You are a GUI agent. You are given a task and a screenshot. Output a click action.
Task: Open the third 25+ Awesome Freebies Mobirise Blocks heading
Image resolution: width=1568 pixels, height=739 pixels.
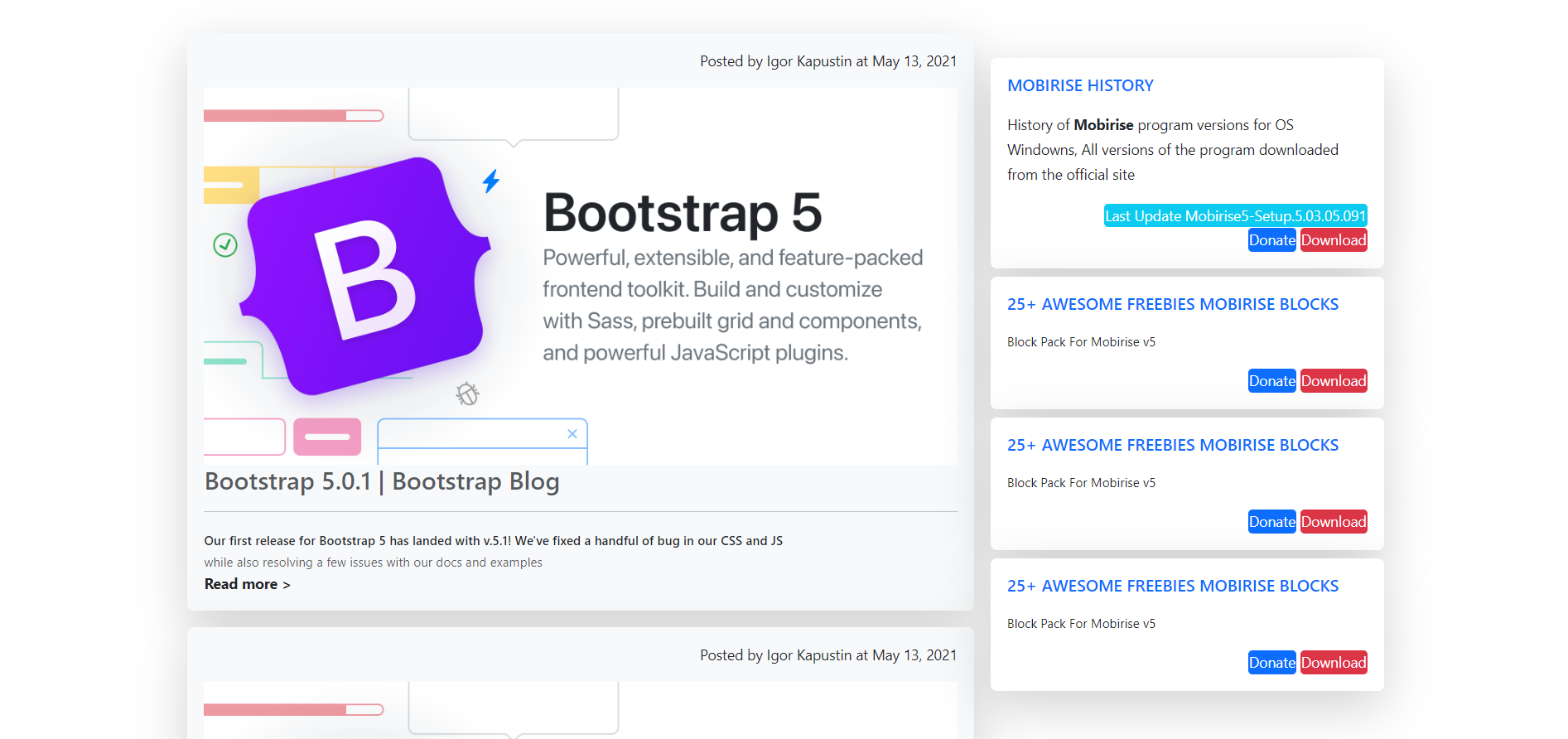coord(1173,586)
